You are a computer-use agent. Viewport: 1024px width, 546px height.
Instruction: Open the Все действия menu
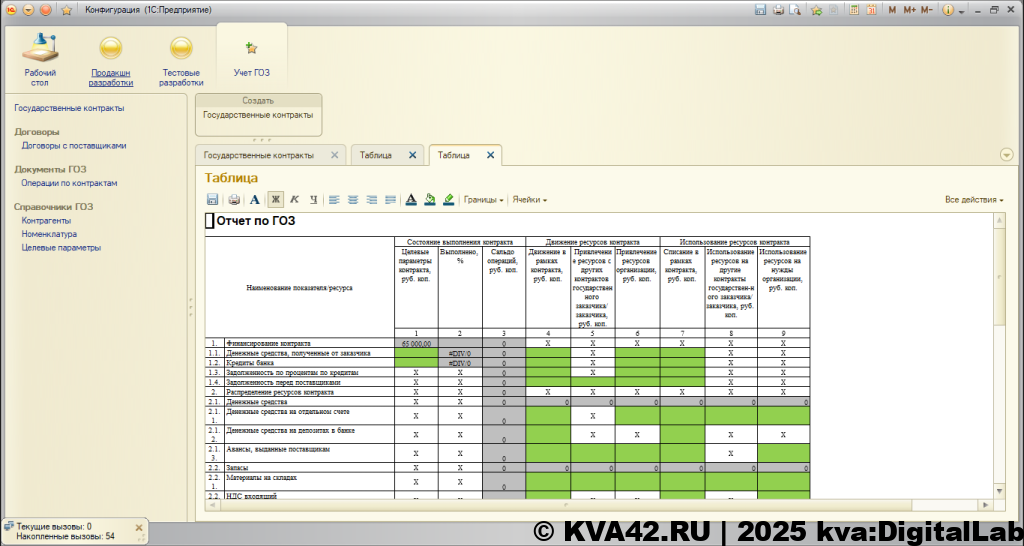[973, 200]
